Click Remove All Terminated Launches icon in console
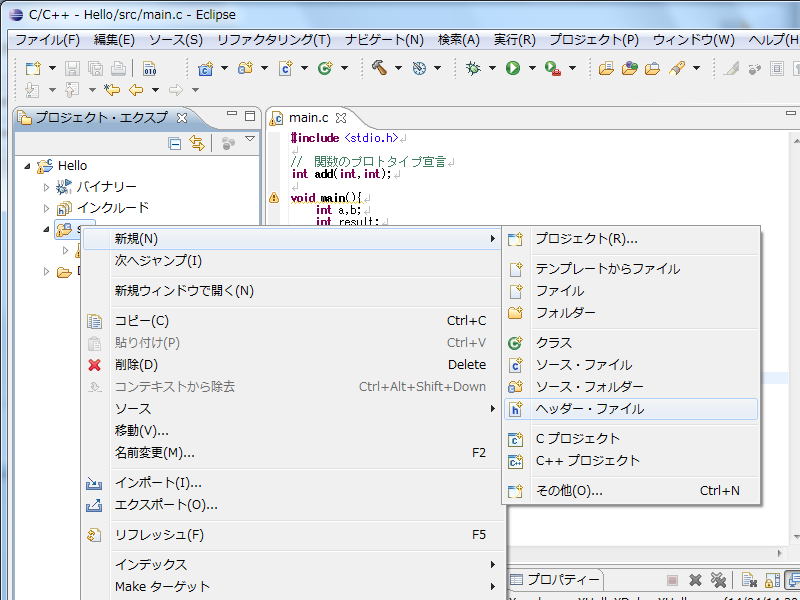This screenshot has width=800, height=600. click(718, 580)
